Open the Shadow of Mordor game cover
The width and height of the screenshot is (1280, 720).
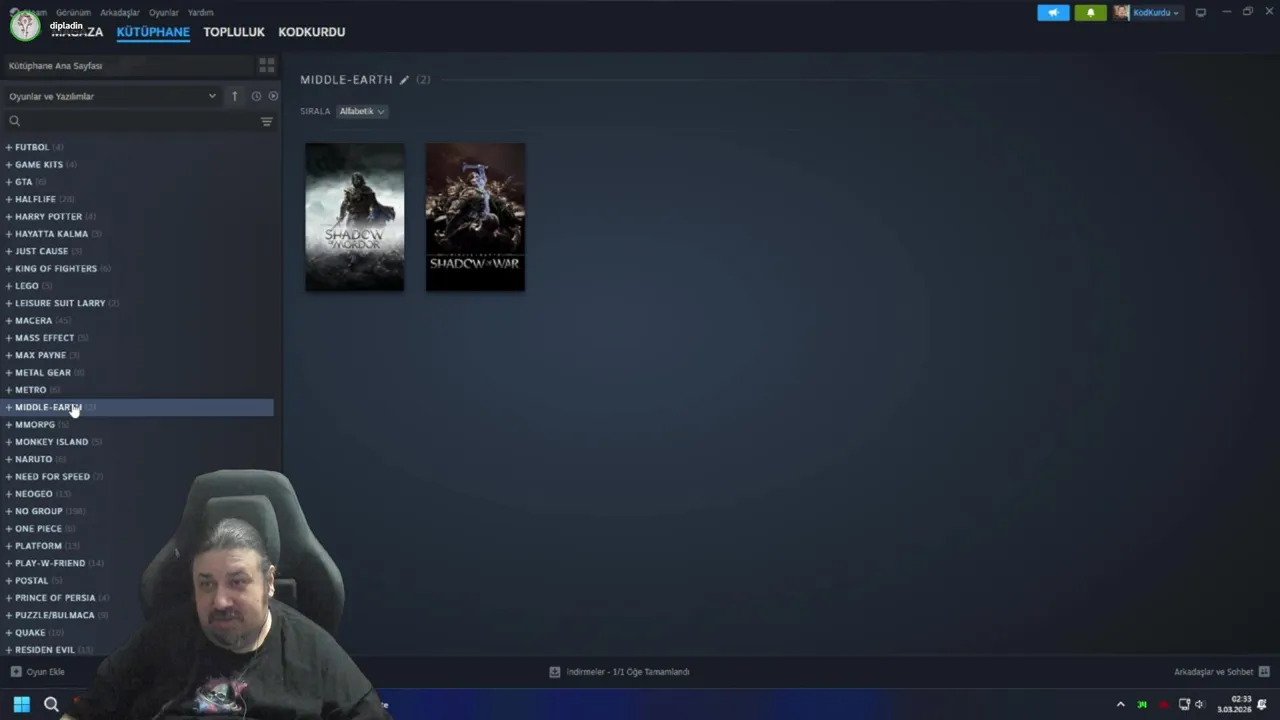pyautogui.click(x=355, y=217)
